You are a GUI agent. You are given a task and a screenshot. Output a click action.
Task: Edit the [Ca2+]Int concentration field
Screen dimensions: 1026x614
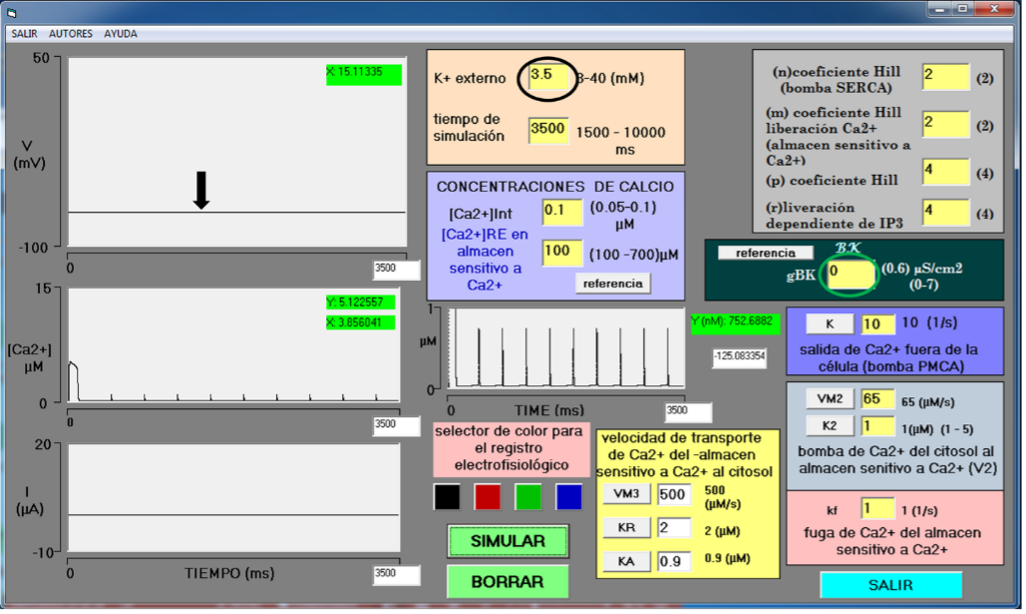[x=560, y=212]
